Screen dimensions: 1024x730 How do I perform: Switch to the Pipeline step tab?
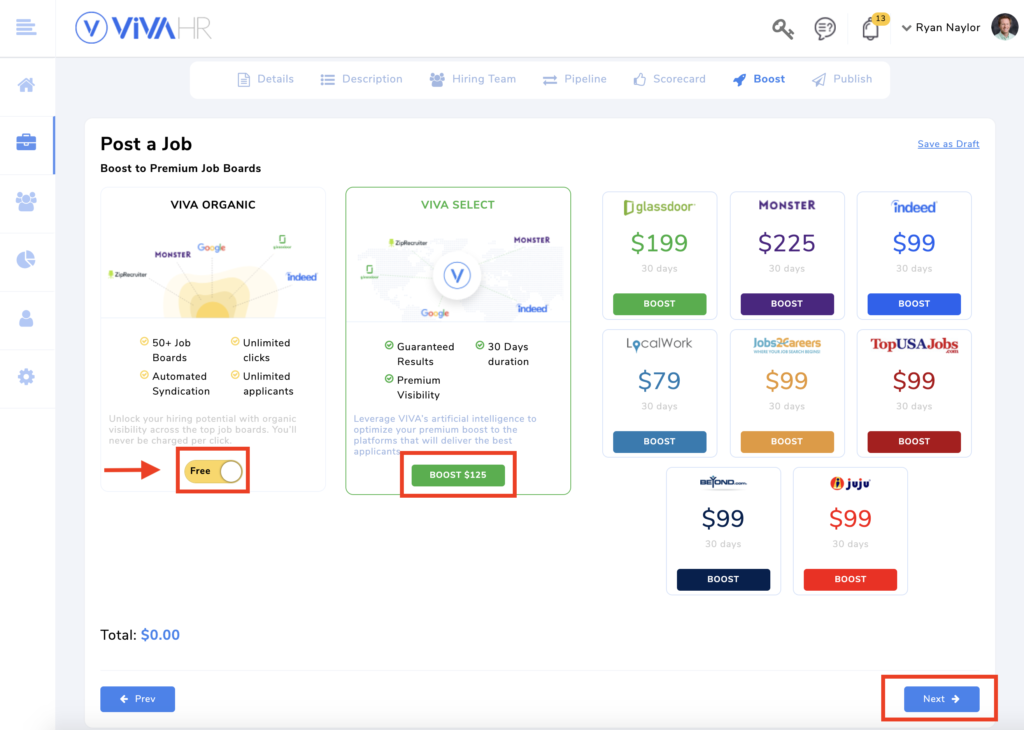574,79
